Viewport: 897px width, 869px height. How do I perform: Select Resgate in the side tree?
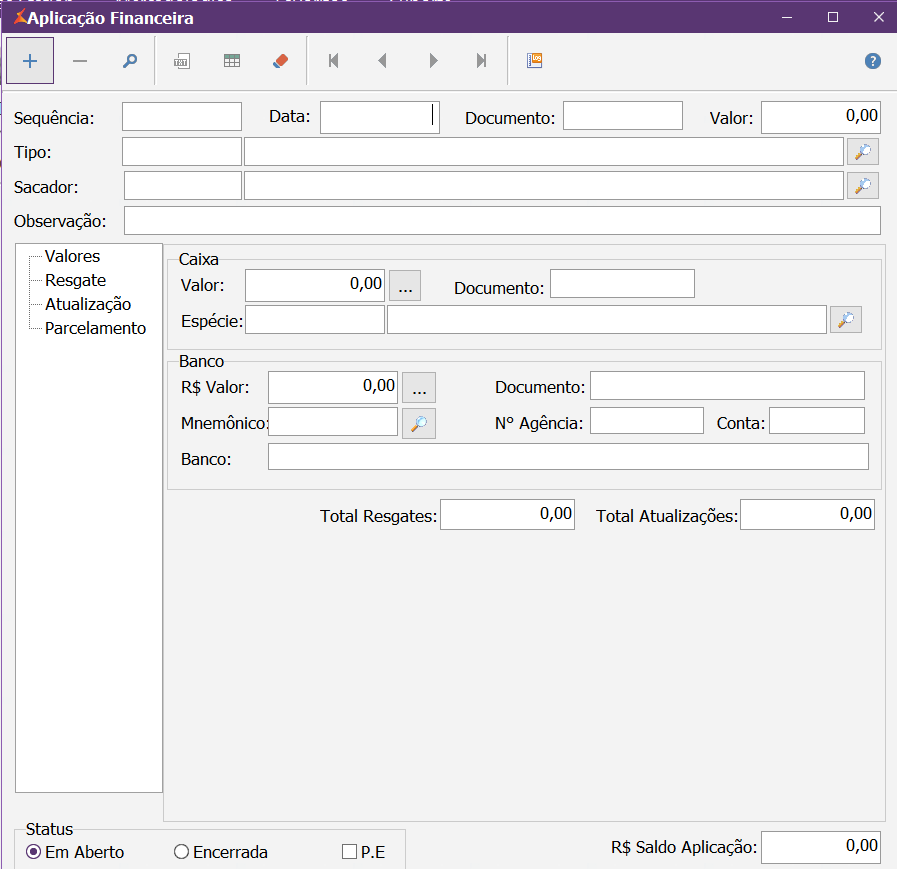pyautogui.click(x=75, y=280)
